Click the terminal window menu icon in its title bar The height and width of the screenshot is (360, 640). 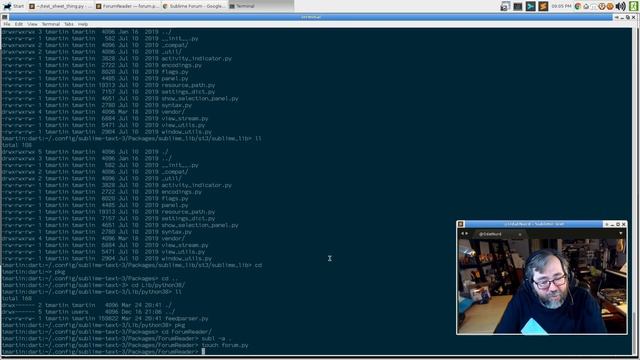(x=4, y=17)
